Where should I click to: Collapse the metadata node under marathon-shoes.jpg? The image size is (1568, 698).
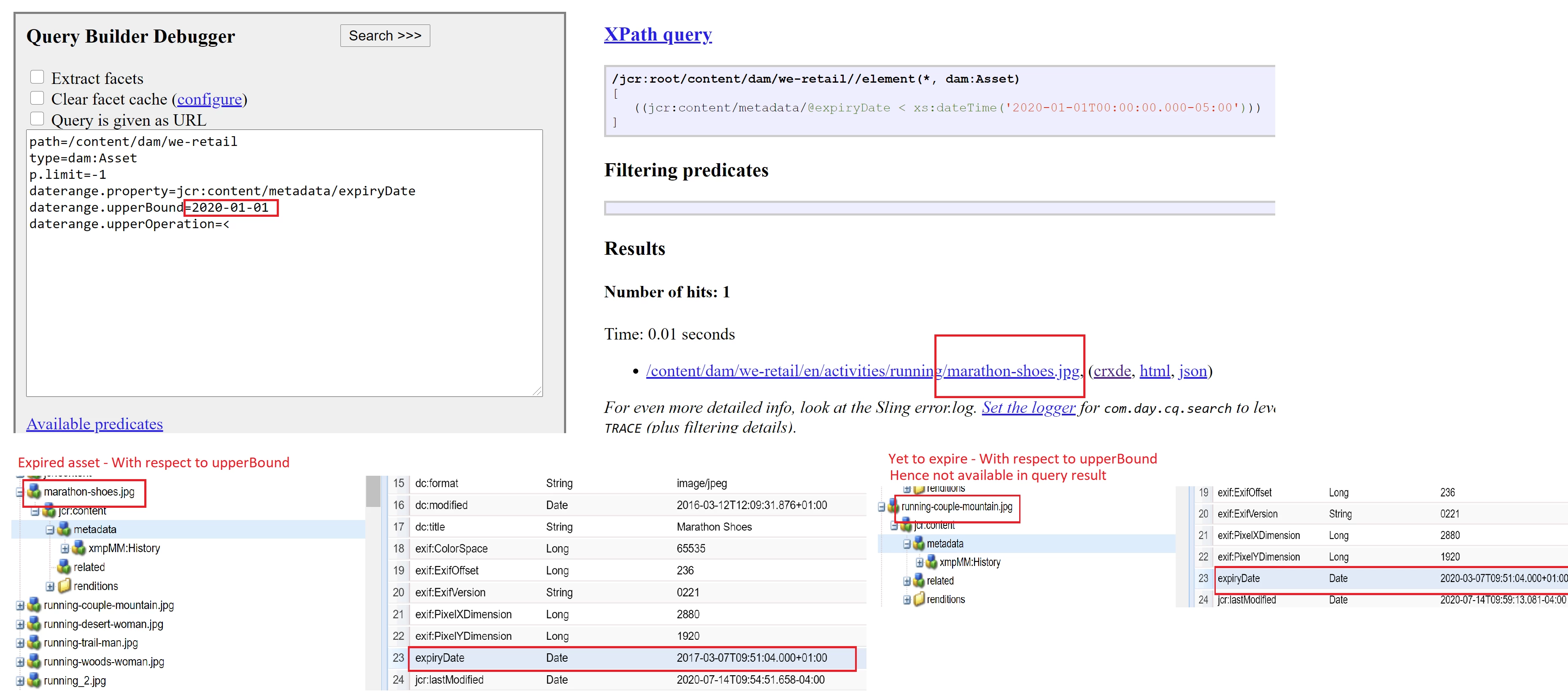pos(50,530)
